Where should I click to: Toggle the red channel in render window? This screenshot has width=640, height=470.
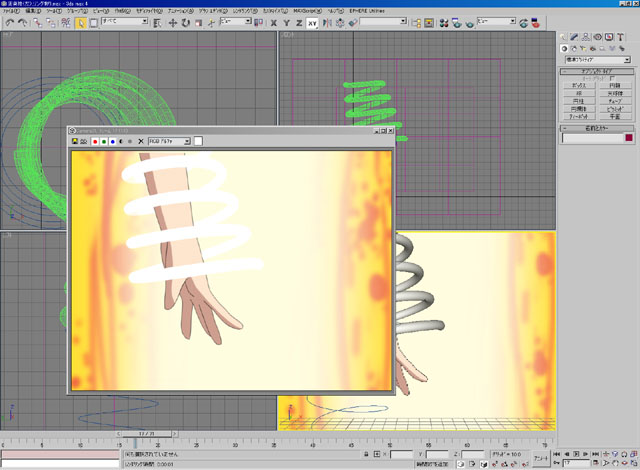pyautogui.click(x=95, y=141)
